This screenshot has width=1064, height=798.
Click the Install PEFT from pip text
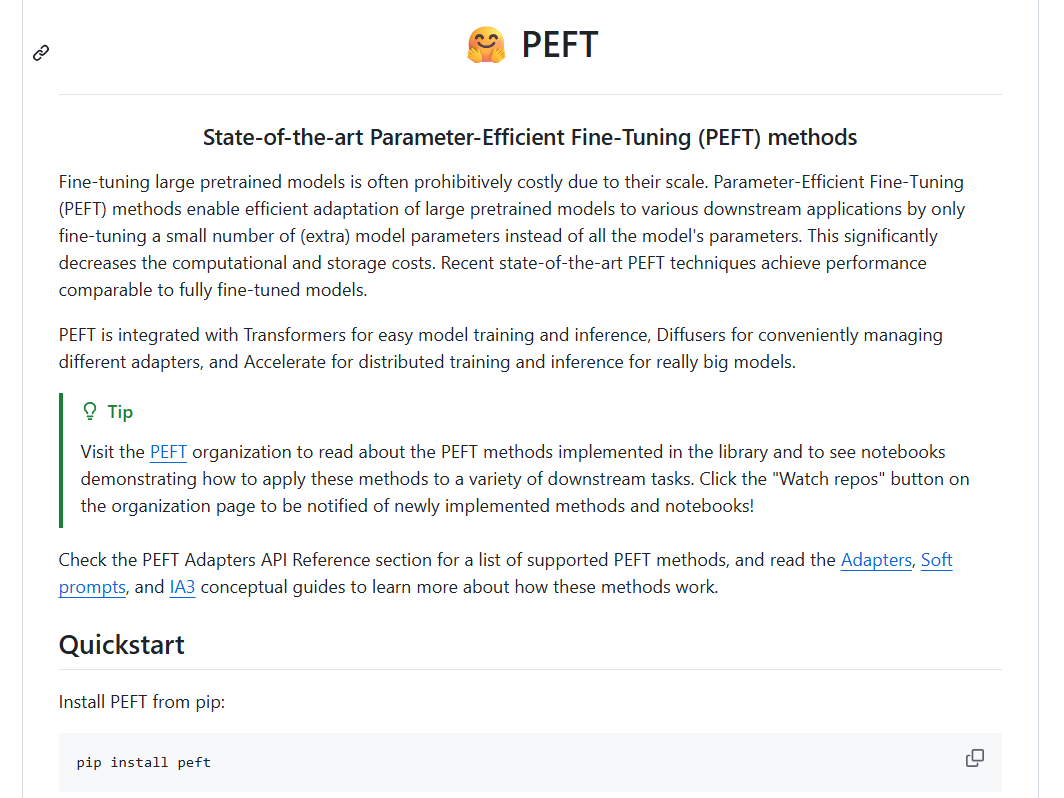pyautogui.click(x=142, y=702)
